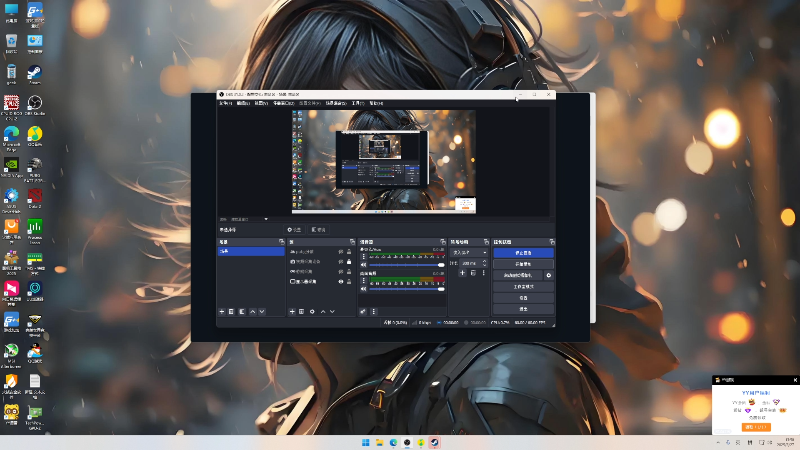Pop out the Controls dock panel
The width and height of the screenshot is (800, 450).
point(552,241)
